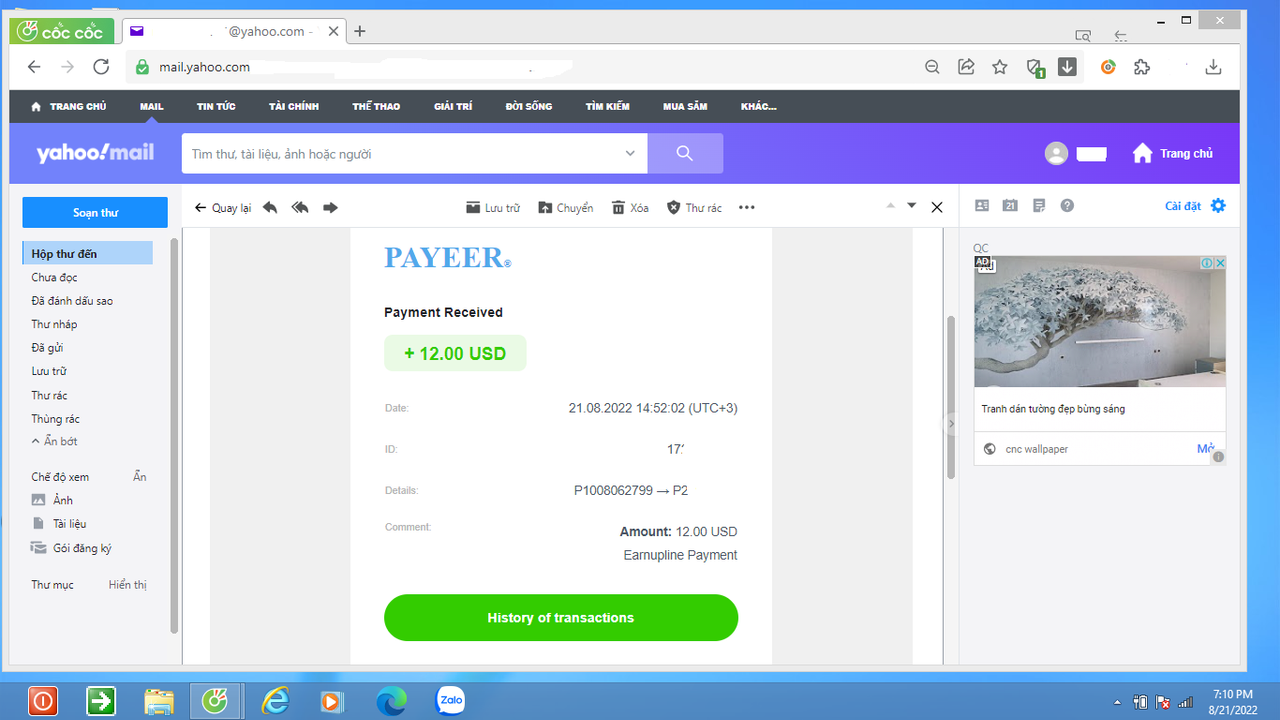Open browser downloads tray icon
1280x720 pixels.
[x=1213, y=67]
